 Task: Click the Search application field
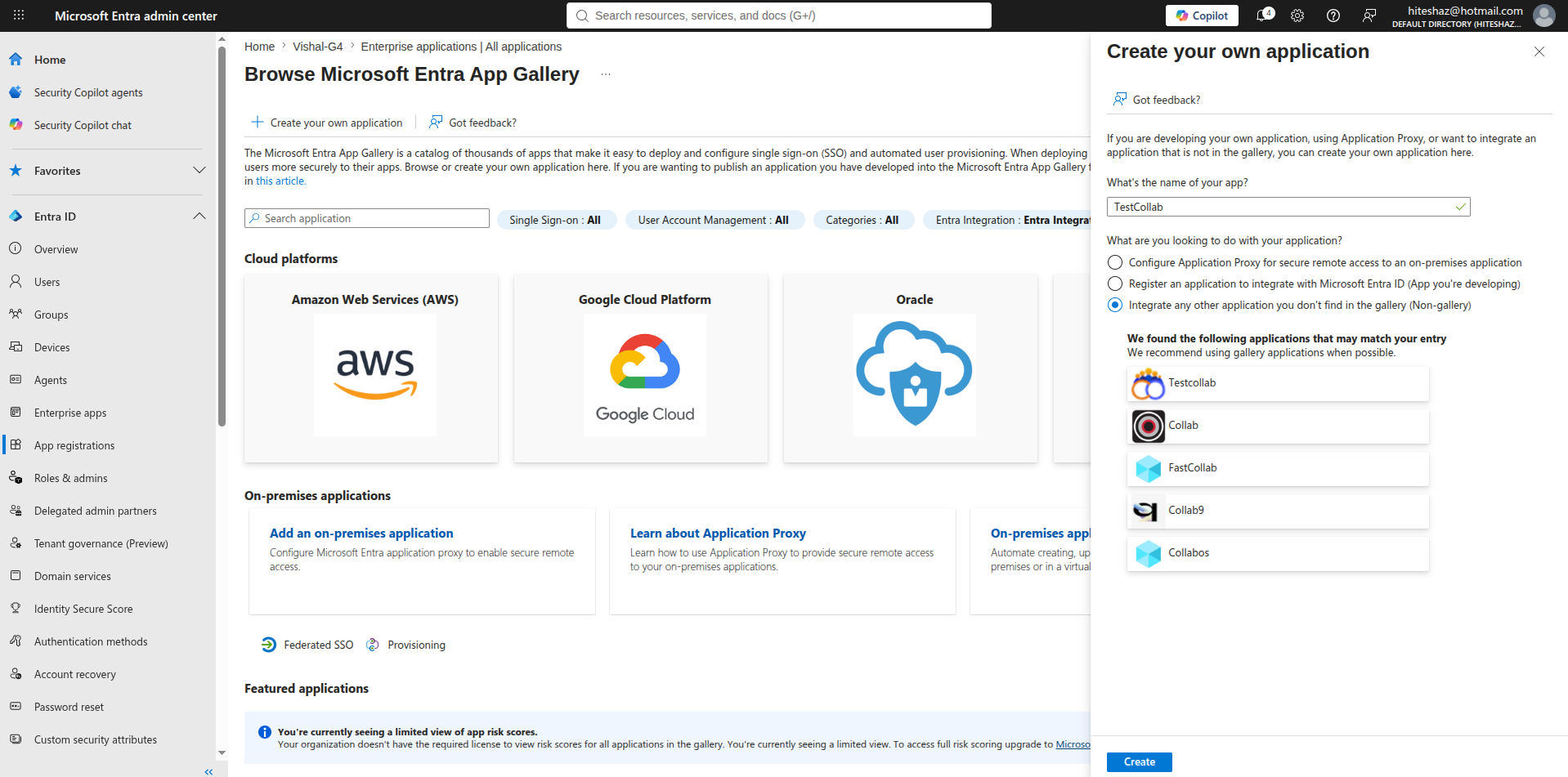pos(367,218)
